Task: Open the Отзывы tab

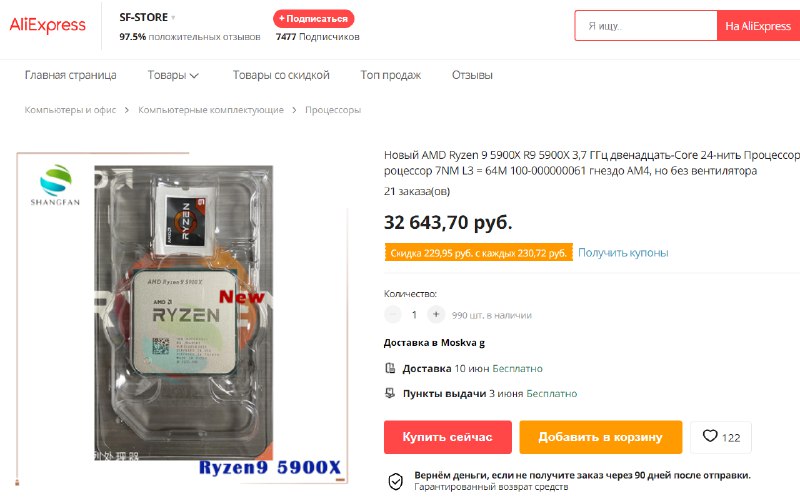Action: click(x=472, y=75)
